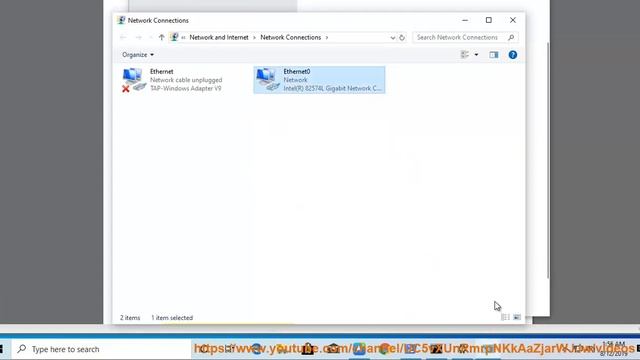
Task: Click "2 items" status bar text
Action: (x=130, y=318)
